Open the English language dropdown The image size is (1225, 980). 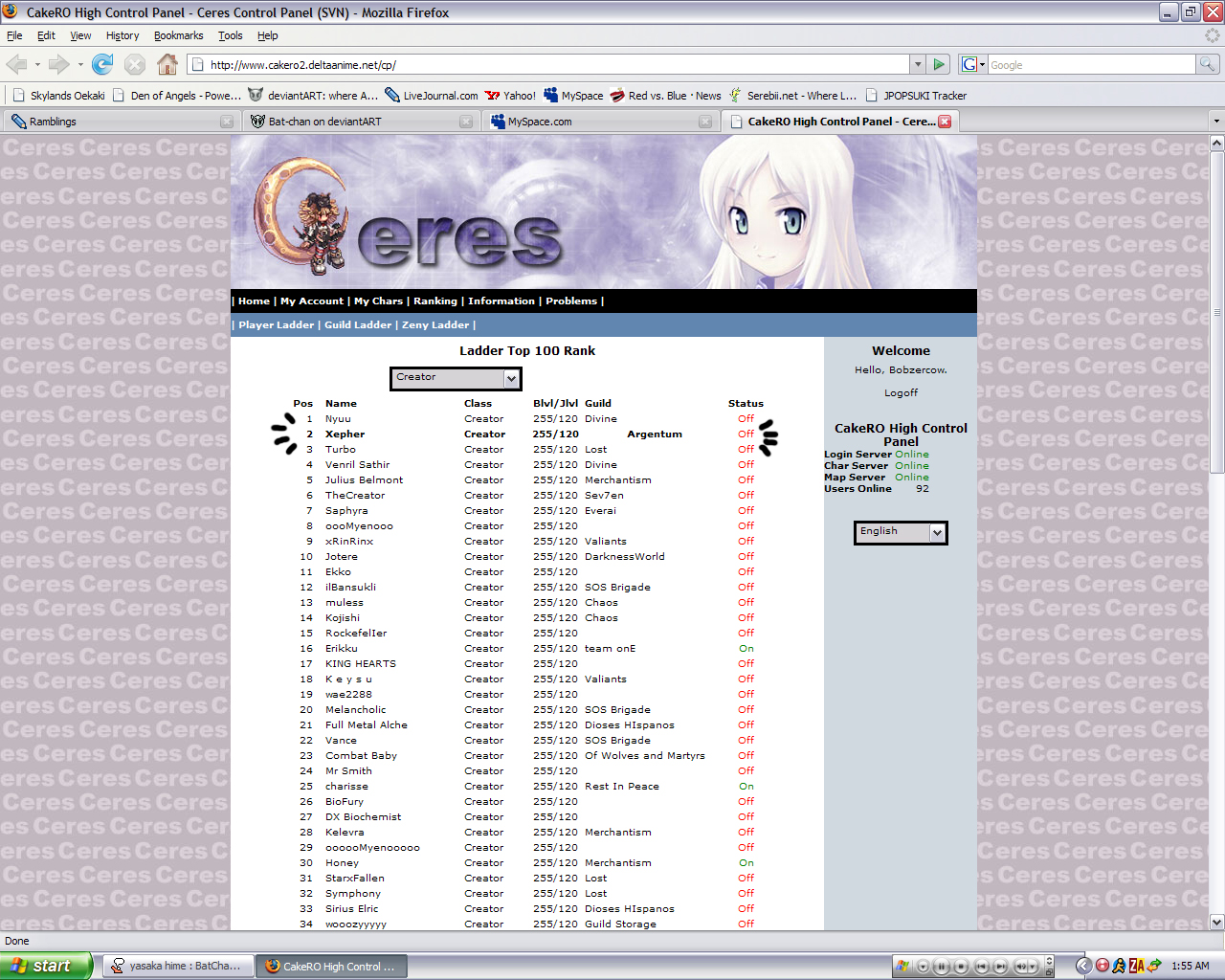point(901,532)
